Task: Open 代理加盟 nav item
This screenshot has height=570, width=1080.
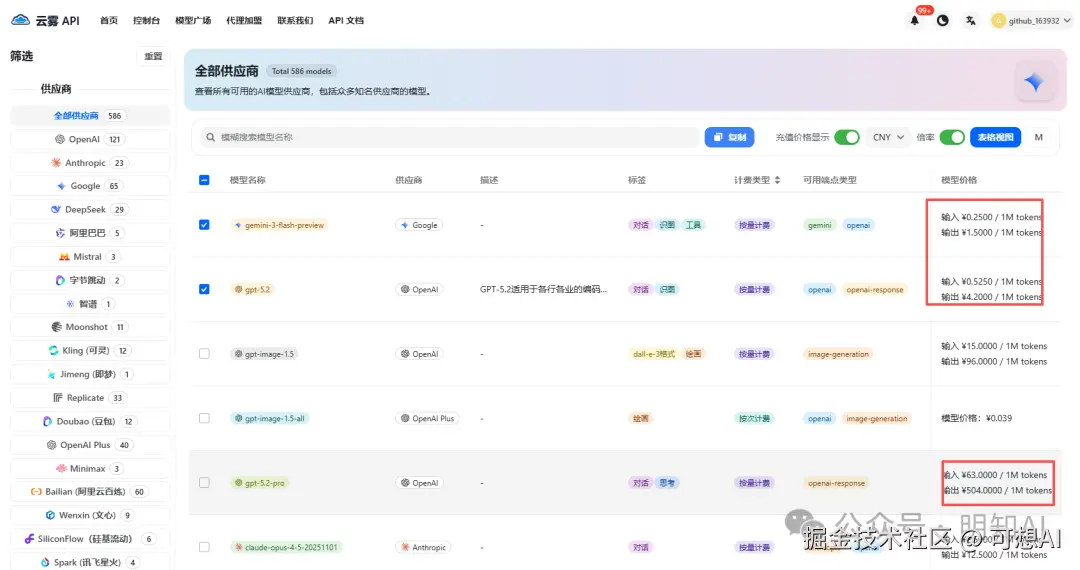Action: pyautogui.click(x=244, y=21)
